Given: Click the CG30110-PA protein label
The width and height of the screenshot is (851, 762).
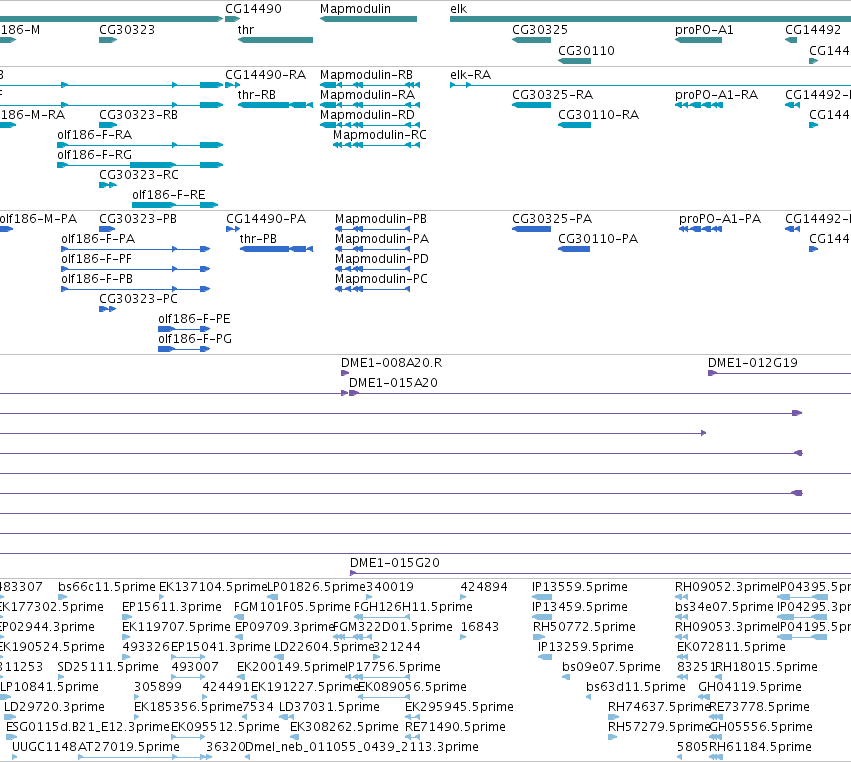Looking at the screenshot, I should tap(598, 239).
